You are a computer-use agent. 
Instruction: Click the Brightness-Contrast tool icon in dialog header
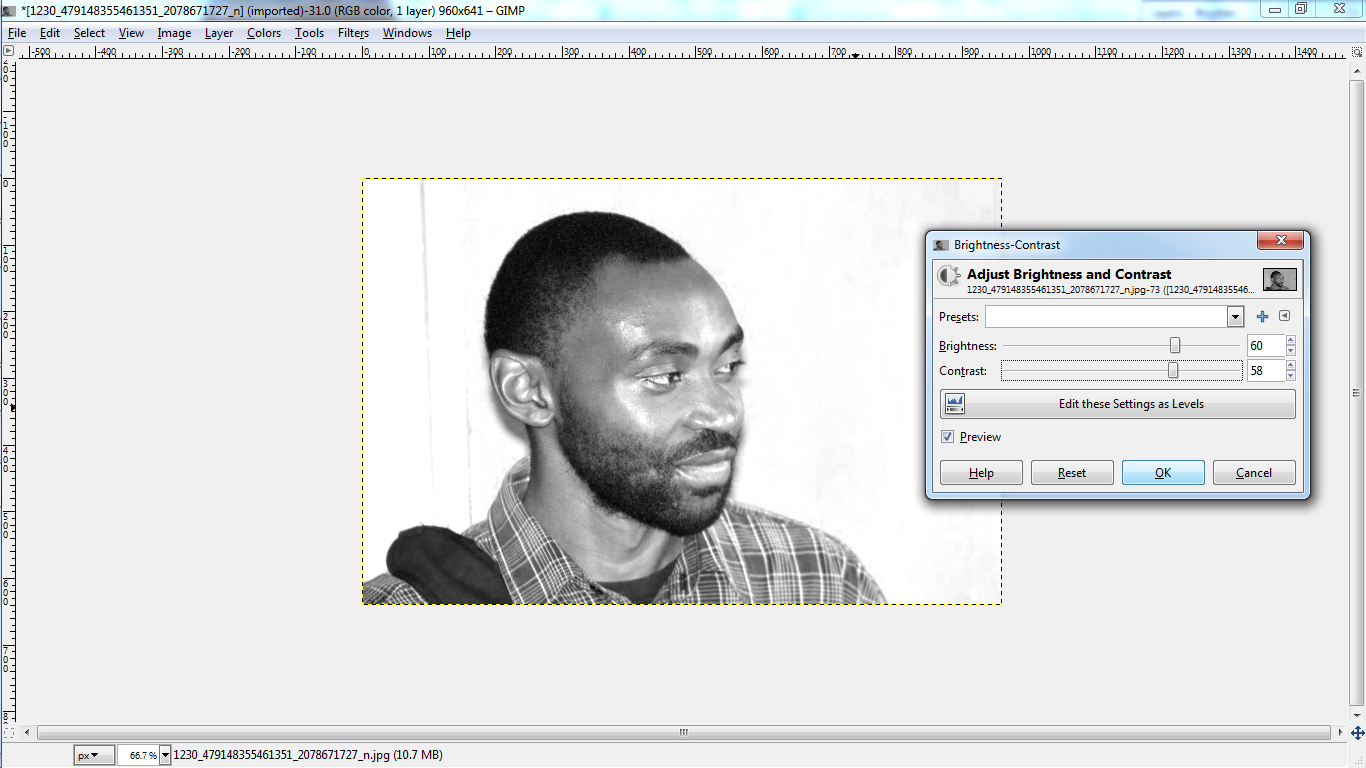pyautogui.click(x=948, y=276)
